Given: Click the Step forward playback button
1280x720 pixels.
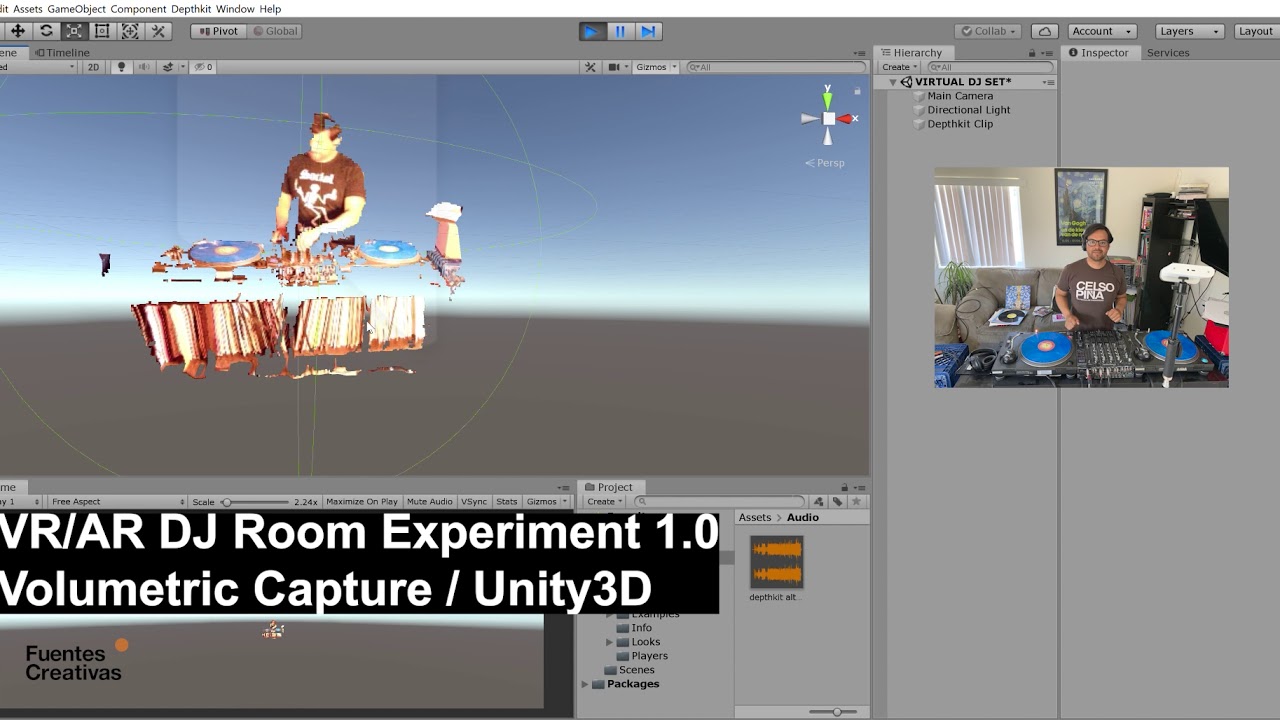Looking at the screenshot, I should [x=648, y=31].
